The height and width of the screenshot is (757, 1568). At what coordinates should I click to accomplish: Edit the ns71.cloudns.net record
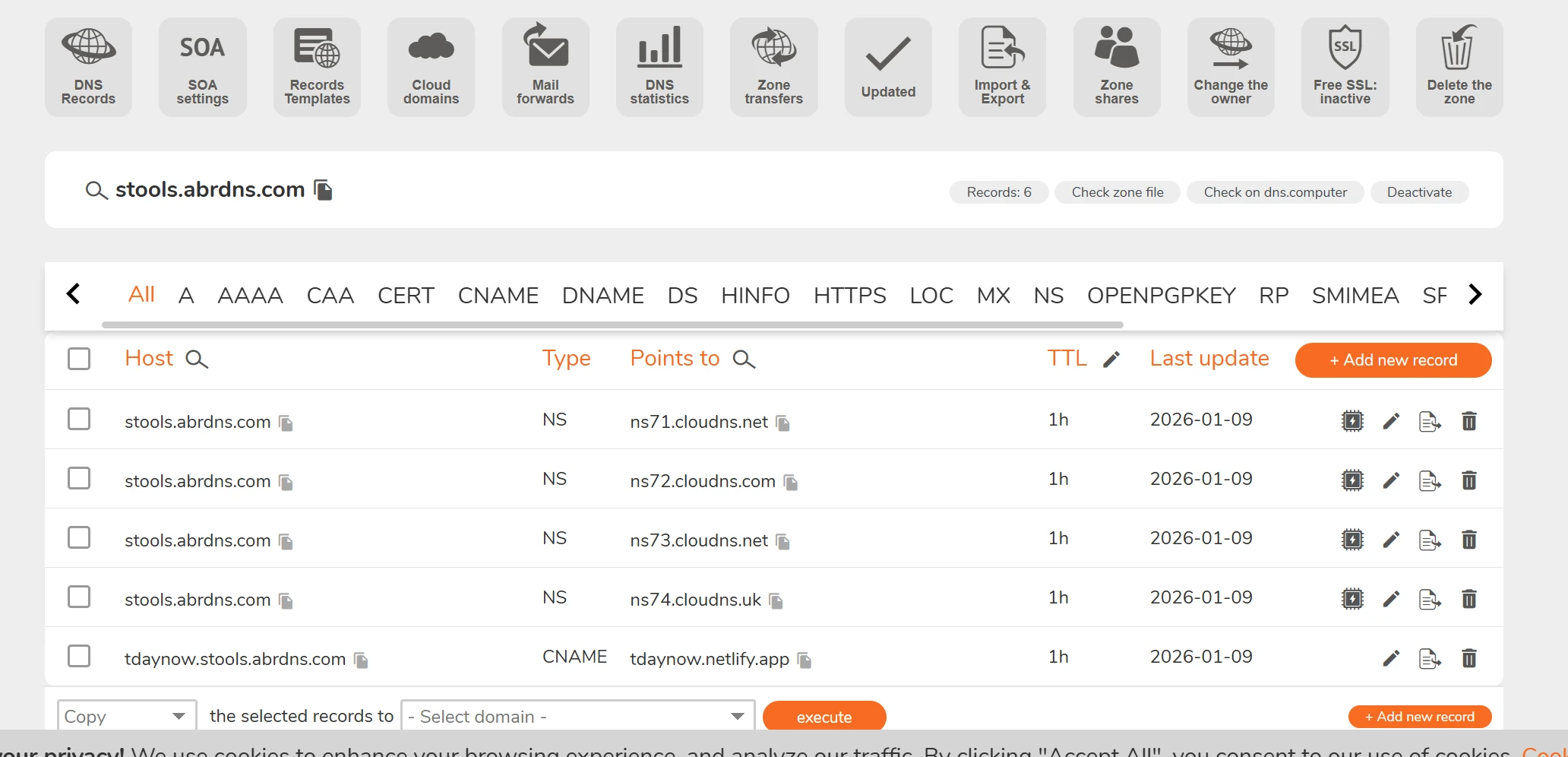(x=1391, y=421)
